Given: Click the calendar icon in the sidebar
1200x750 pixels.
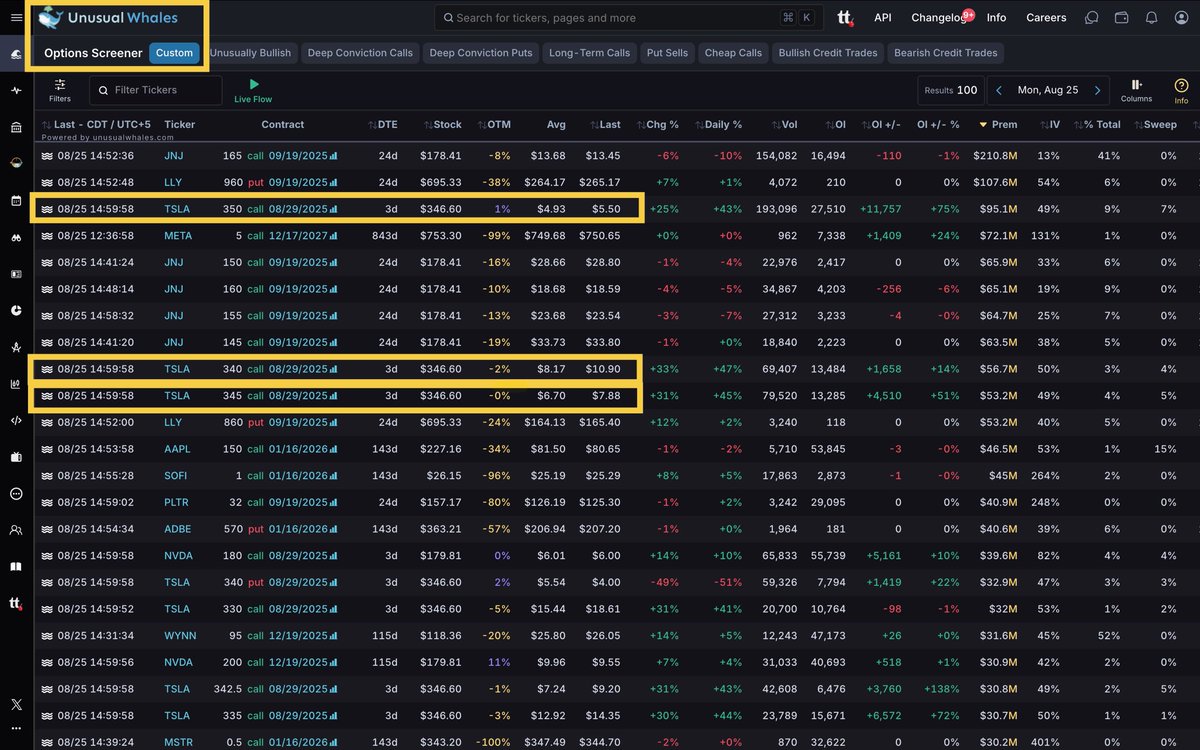Looking at the screenshot, I should (x=16, y=200).
